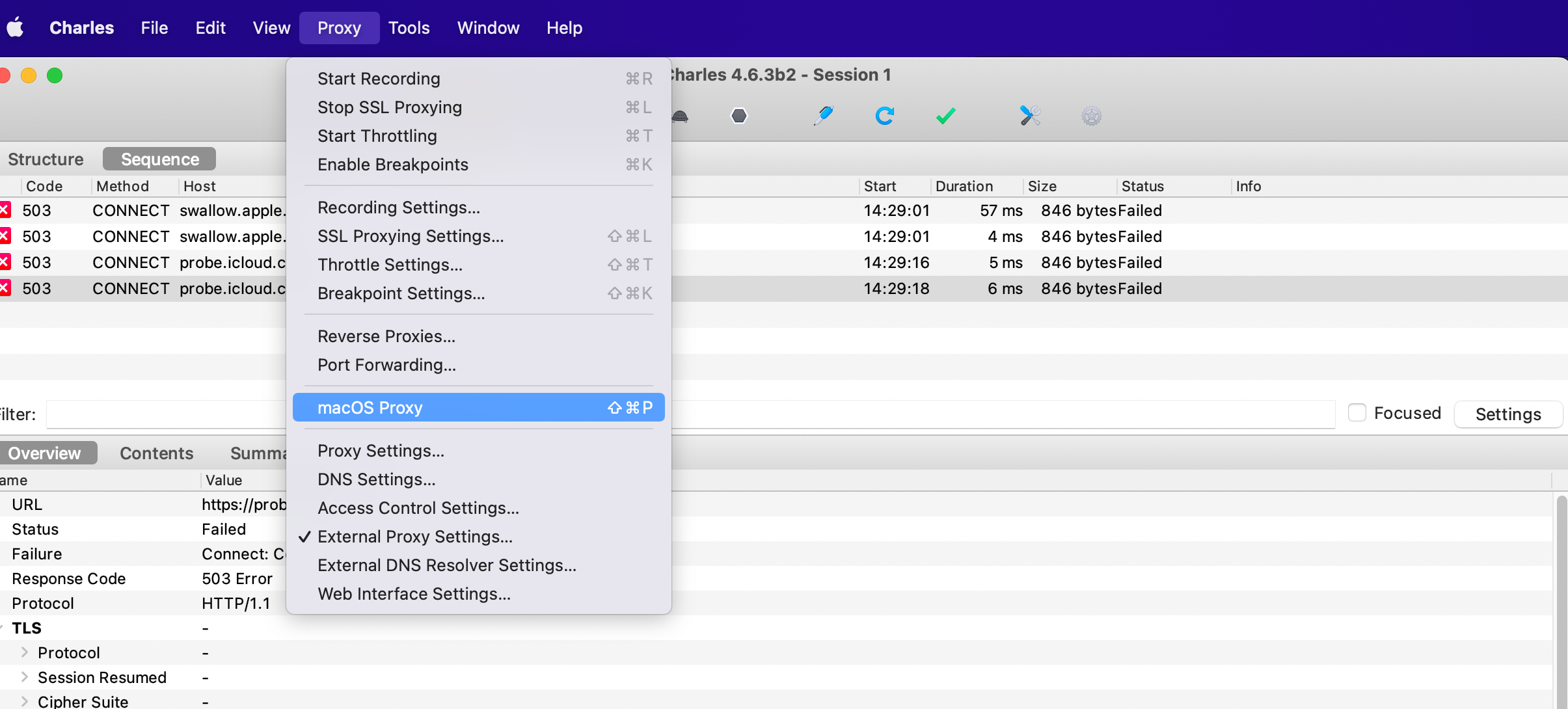Click the blue pen Compose icon
Screen dimensions: 1568x709
[823, 116]
